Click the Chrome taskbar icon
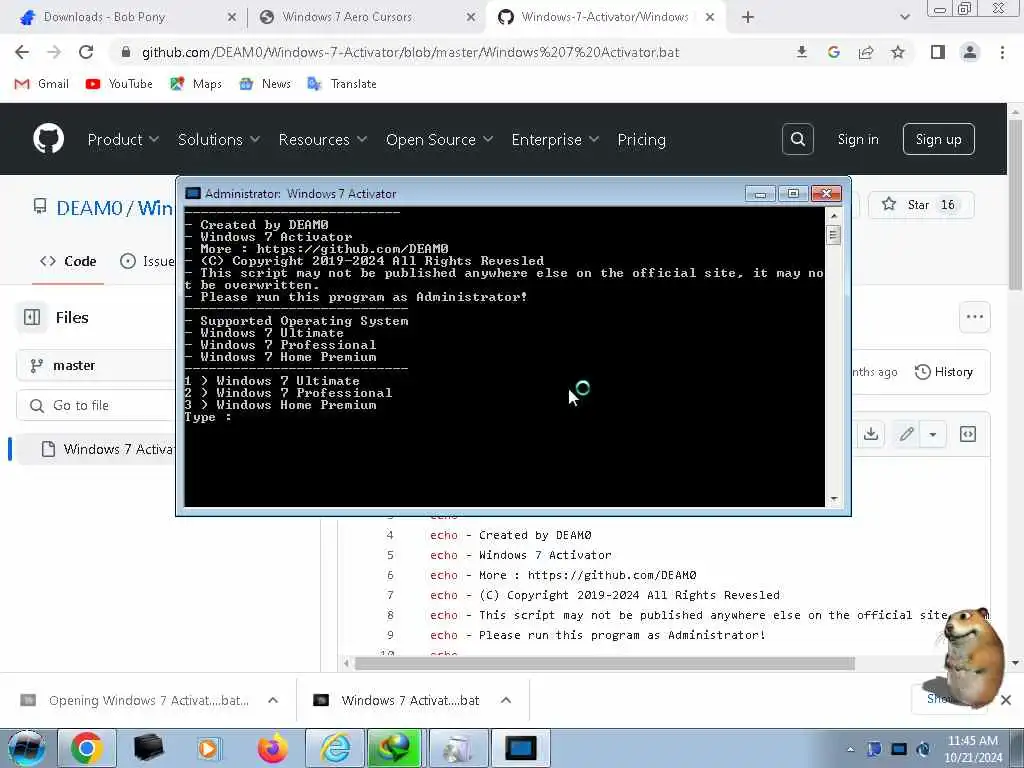1024x768 pixels. pos(87,748)
